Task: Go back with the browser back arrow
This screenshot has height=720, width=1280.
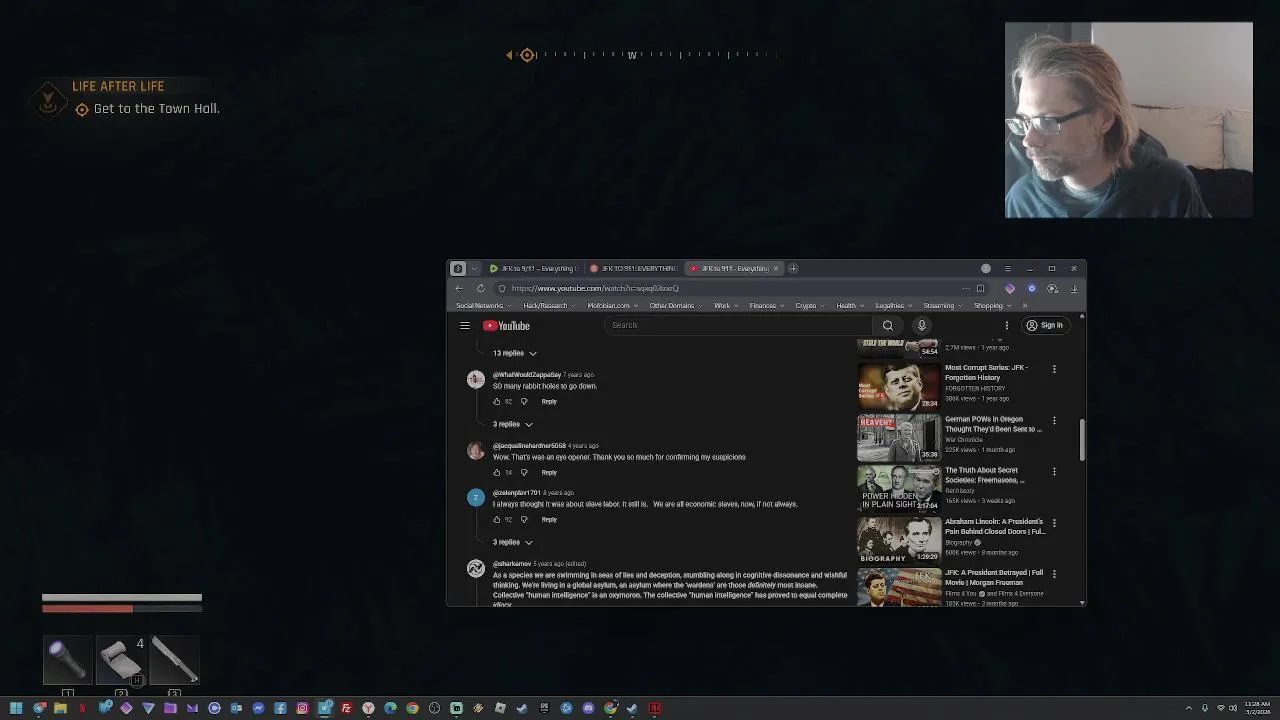Action: [x=459, y=288]
